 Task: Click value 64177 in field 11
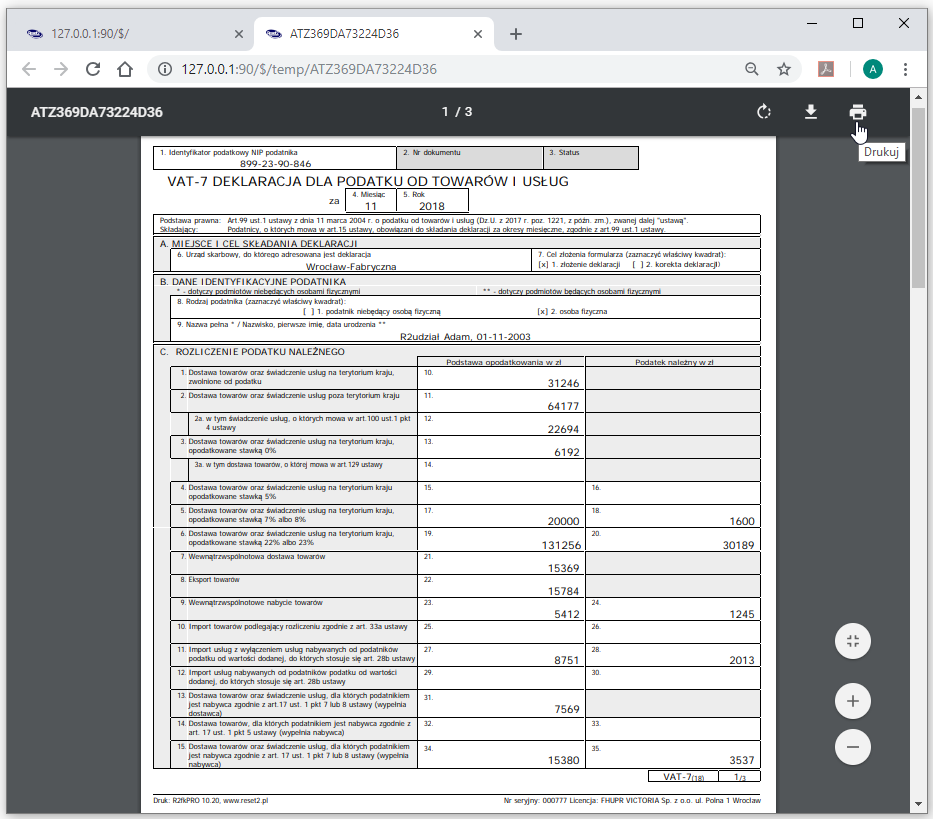563,407
